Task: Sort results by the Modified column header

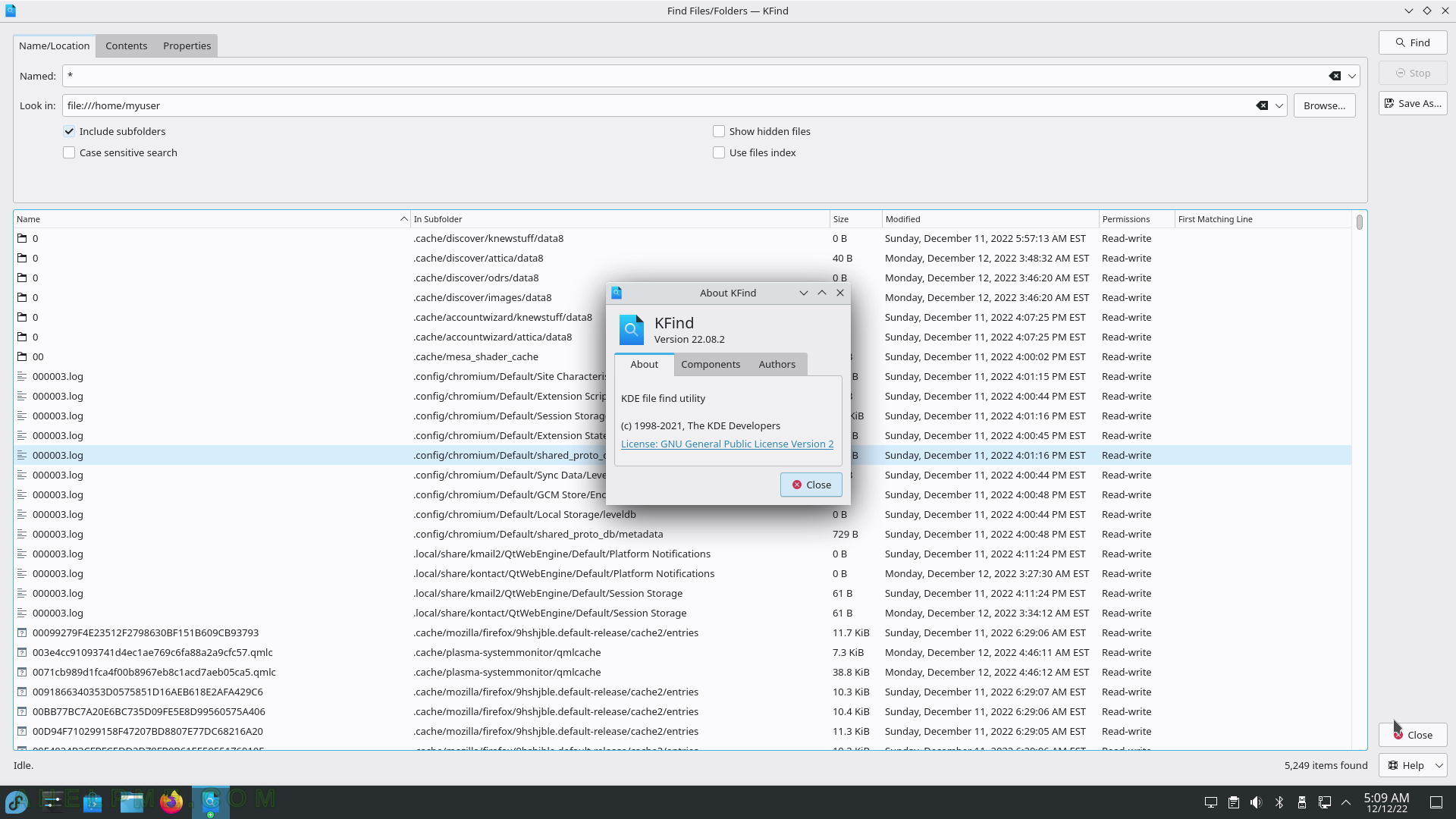Action: click(x=990, y=219)
